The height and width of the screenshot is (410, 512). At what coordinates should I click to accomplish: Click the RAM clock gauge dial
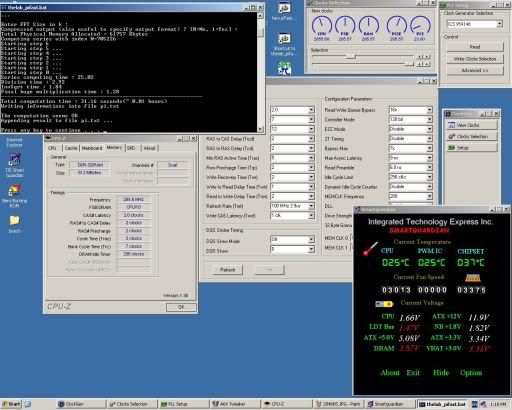coord(369,26)
